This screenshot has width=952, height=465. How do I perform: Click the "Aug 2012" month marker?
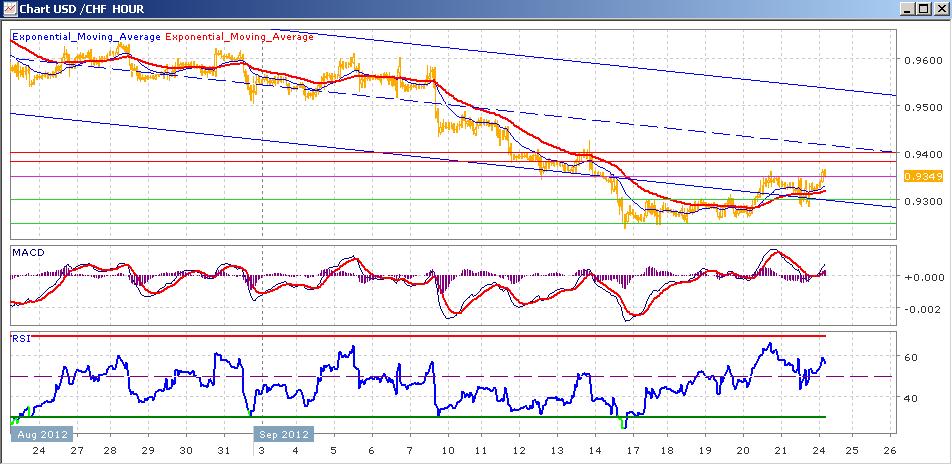click(42, 435)
